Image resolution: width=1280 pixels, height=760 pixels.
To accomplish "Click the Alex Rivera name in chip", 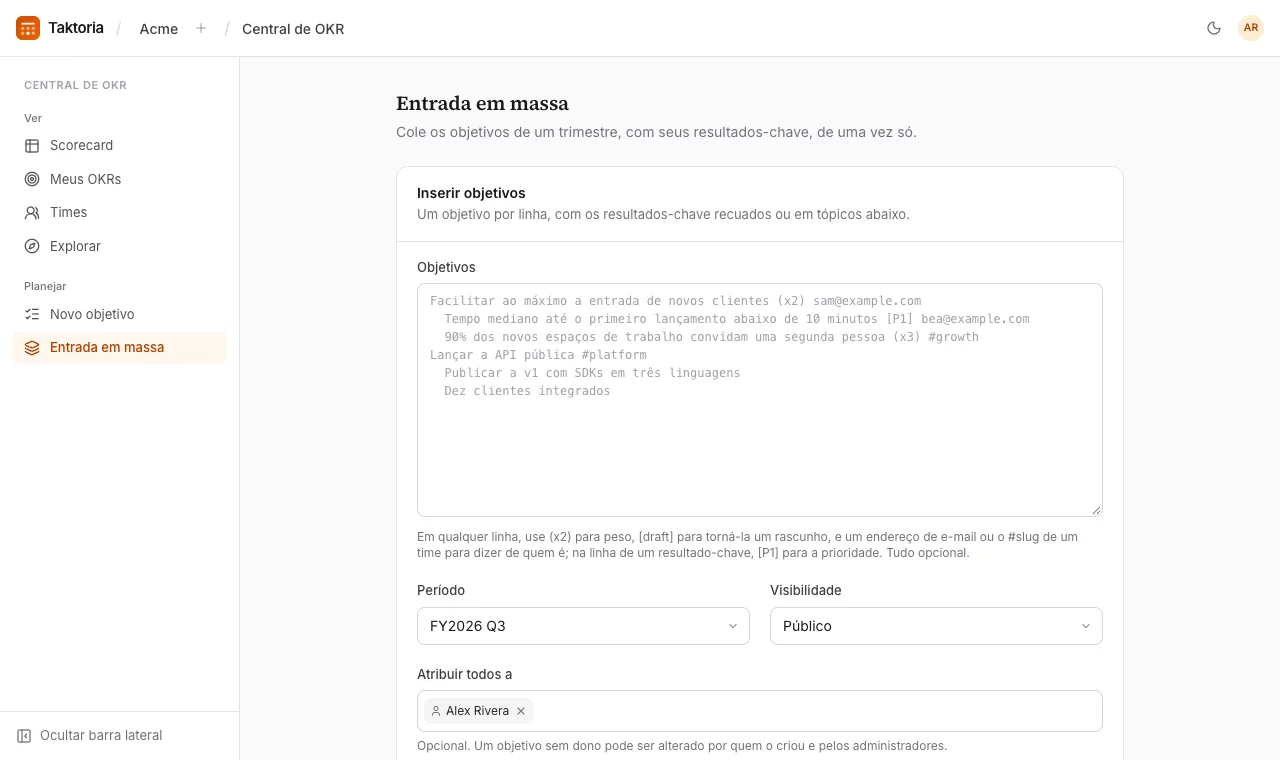I will click(x=477, y=711).
